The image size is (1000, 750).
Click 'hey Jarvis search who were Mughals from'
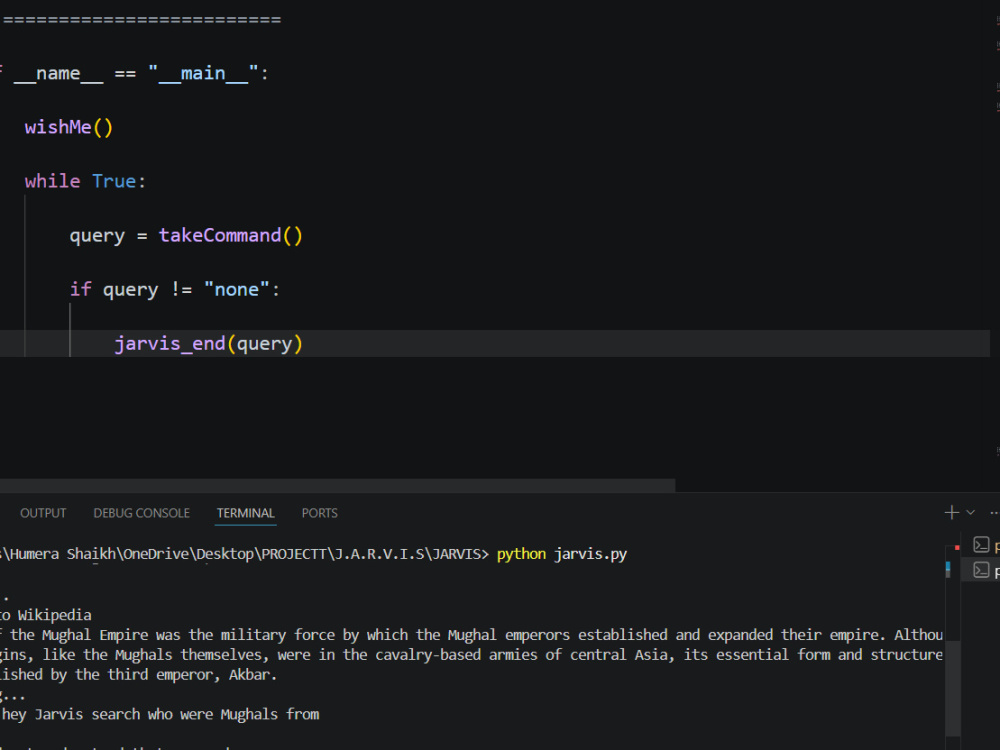[159, 714]
